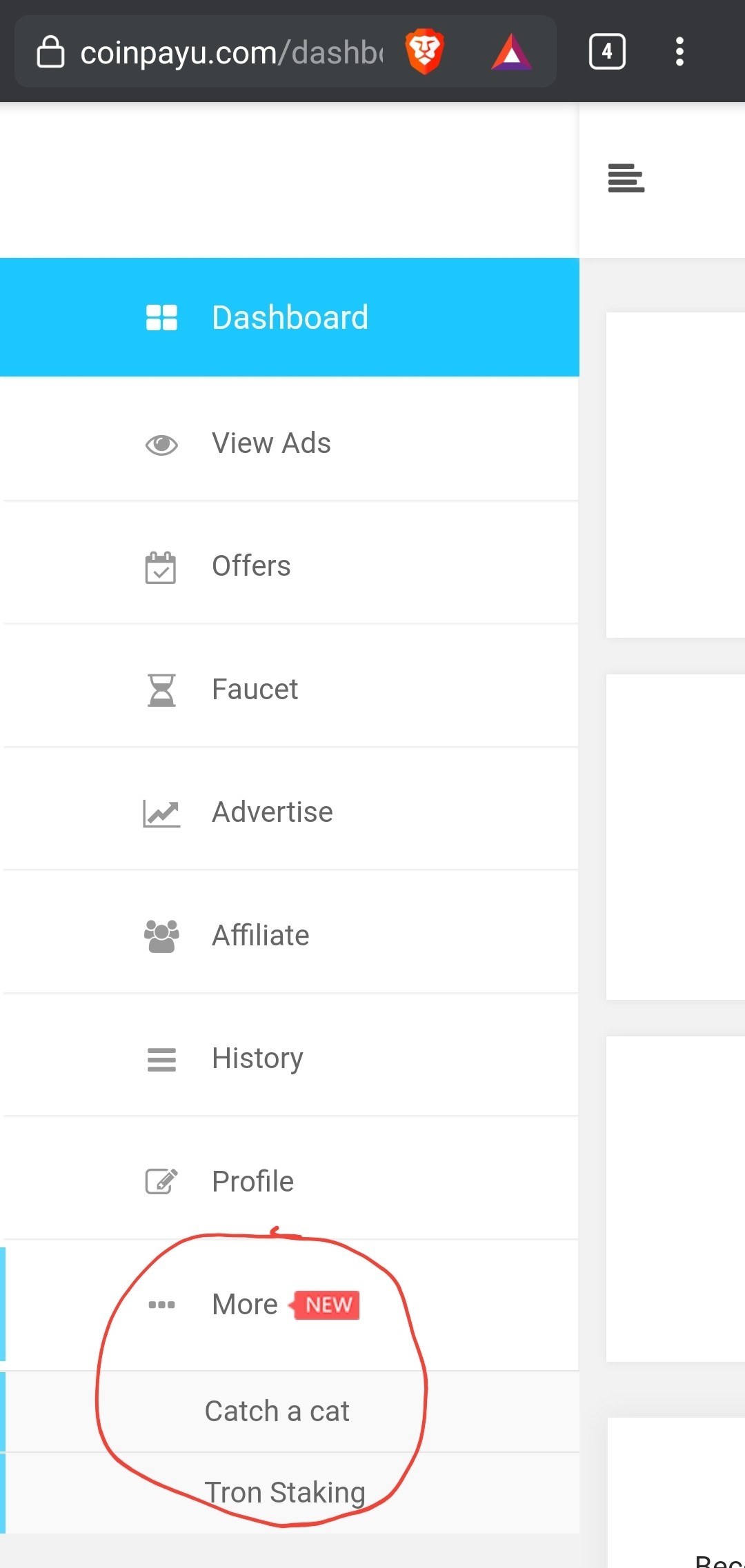Click the NEW badge beside More

point(325,1305)
